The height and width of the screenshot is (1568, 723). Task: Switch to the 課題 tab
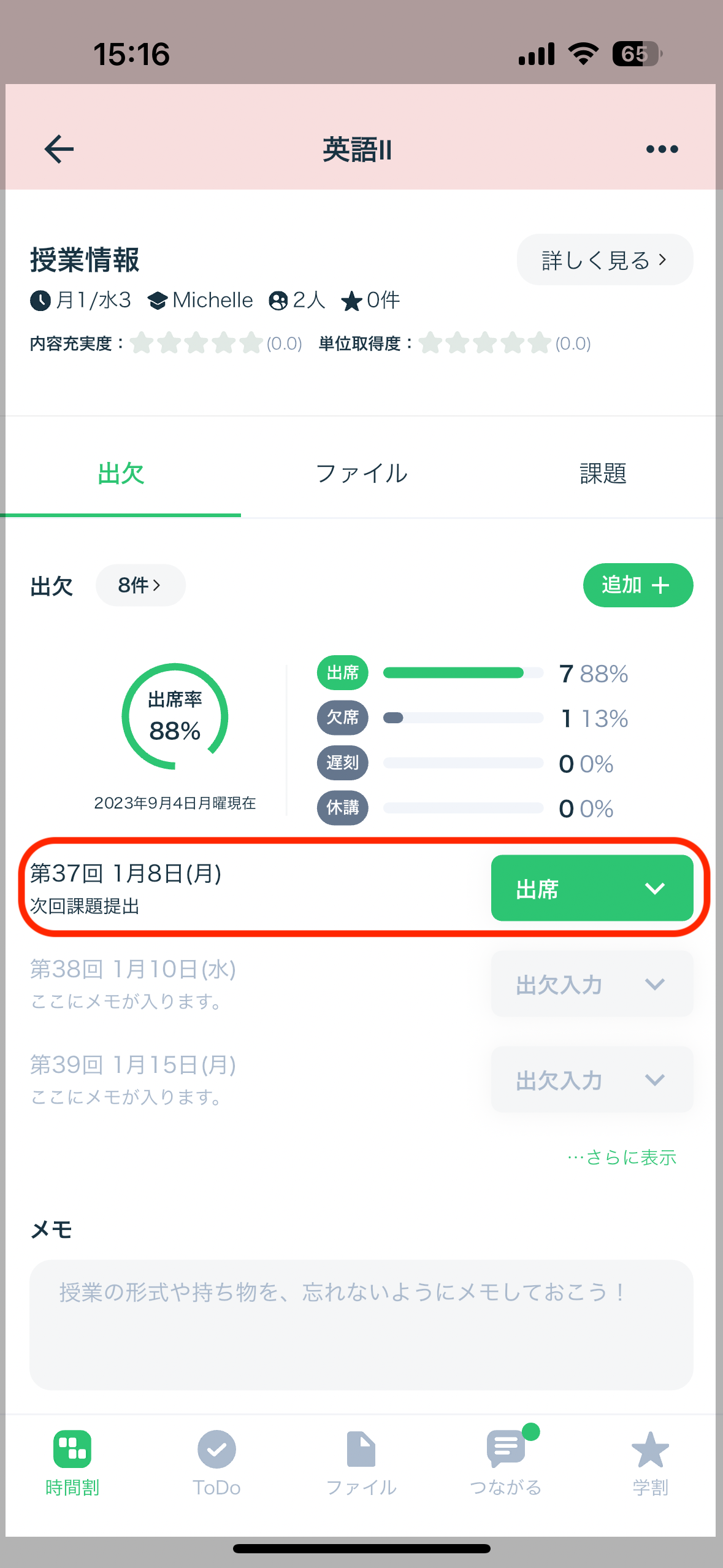pos(603,474)
